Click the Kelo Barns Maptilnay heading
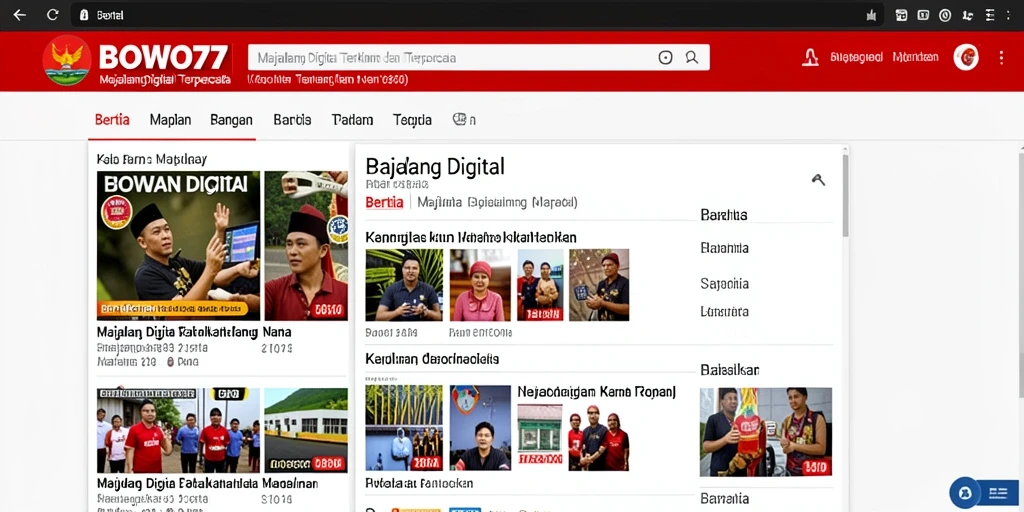The image size is (1024, 512). [152, 159]
